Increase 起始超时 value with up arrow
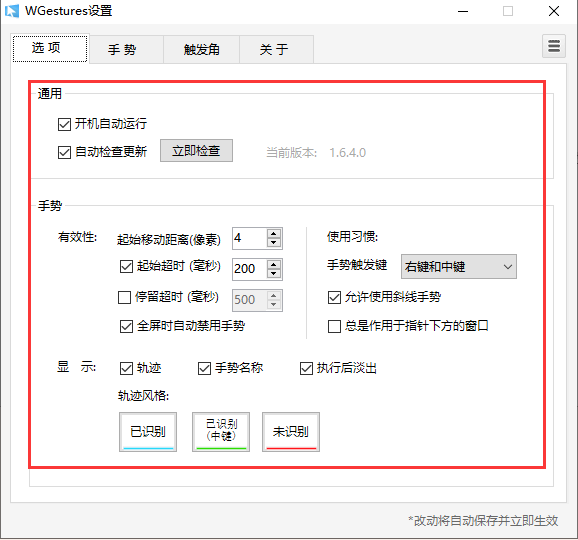578x540 pixels. (274, 265)
